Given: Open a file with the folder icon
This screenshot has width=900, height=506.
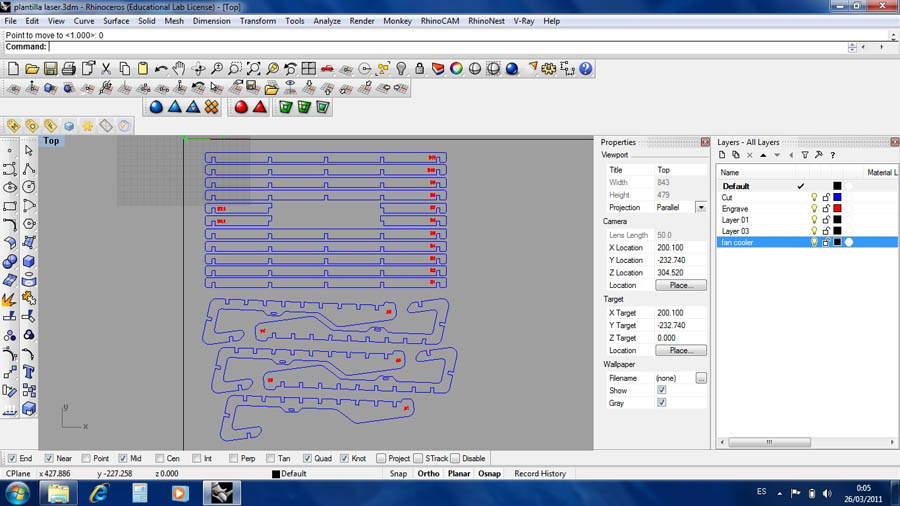Looking at the screenshot, I should click(x=32, y=69).
